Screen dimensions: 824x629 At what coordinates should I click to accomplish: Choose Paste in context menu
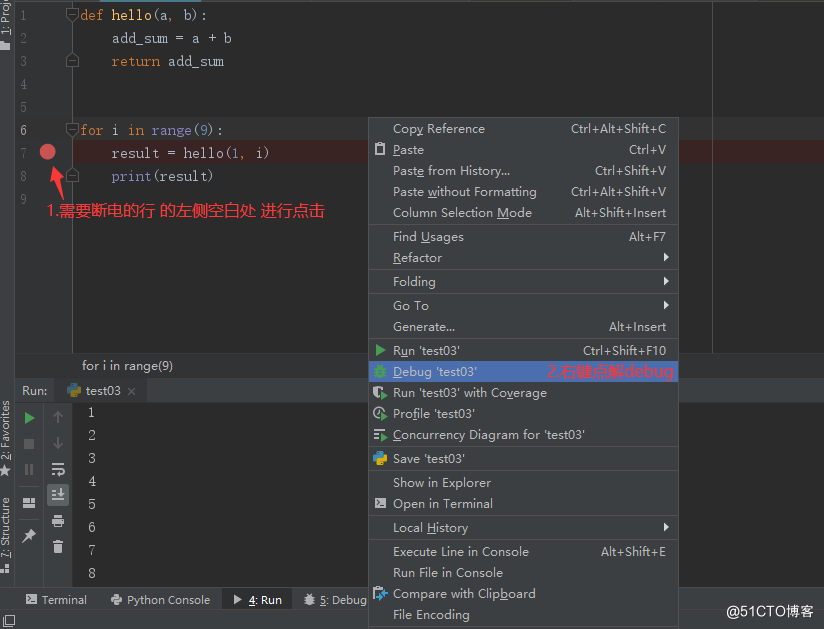523,150
